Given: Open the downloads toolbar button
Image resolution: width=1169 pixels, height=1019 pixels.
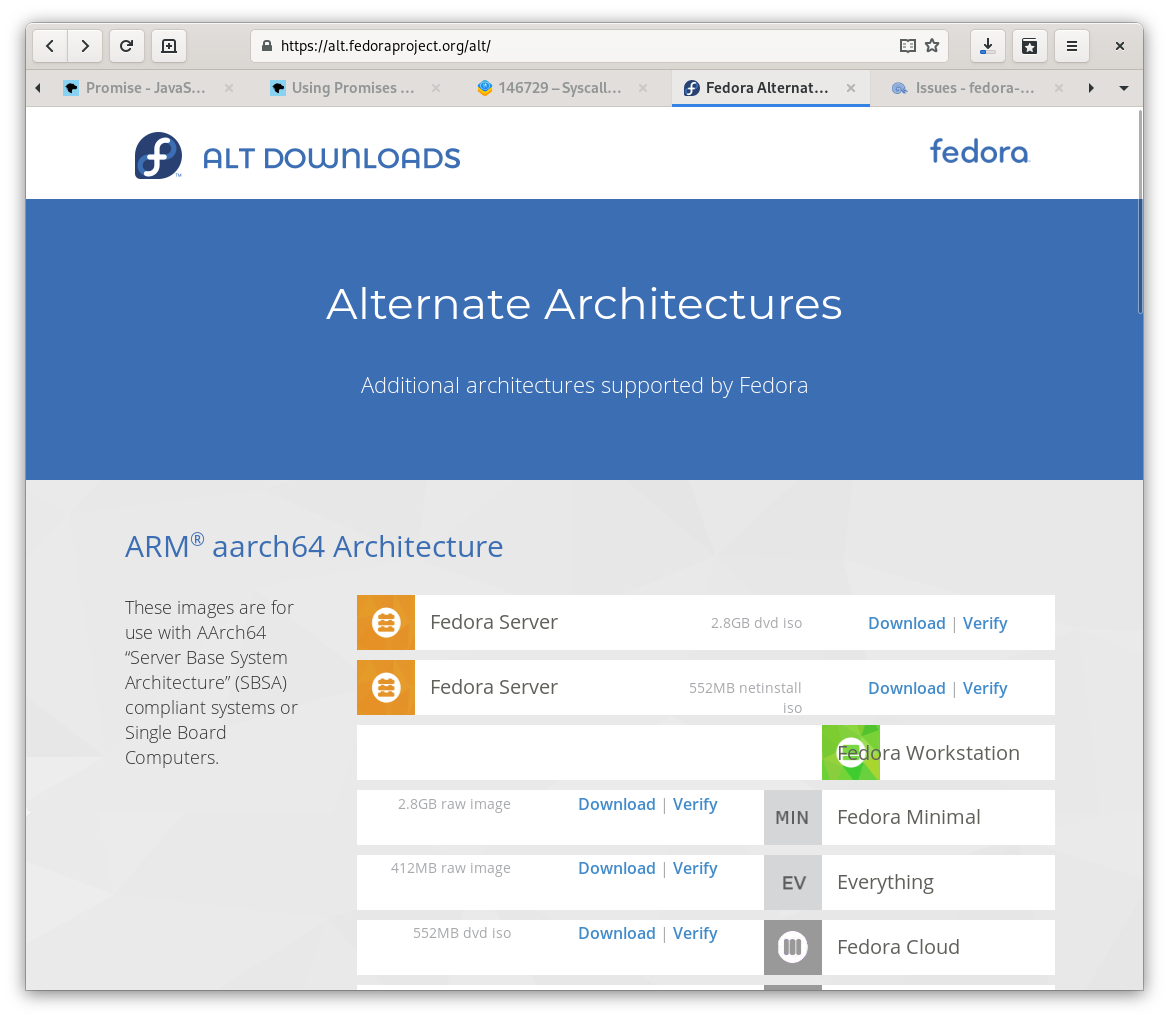Looking at the screenshot, I should 988,46.
